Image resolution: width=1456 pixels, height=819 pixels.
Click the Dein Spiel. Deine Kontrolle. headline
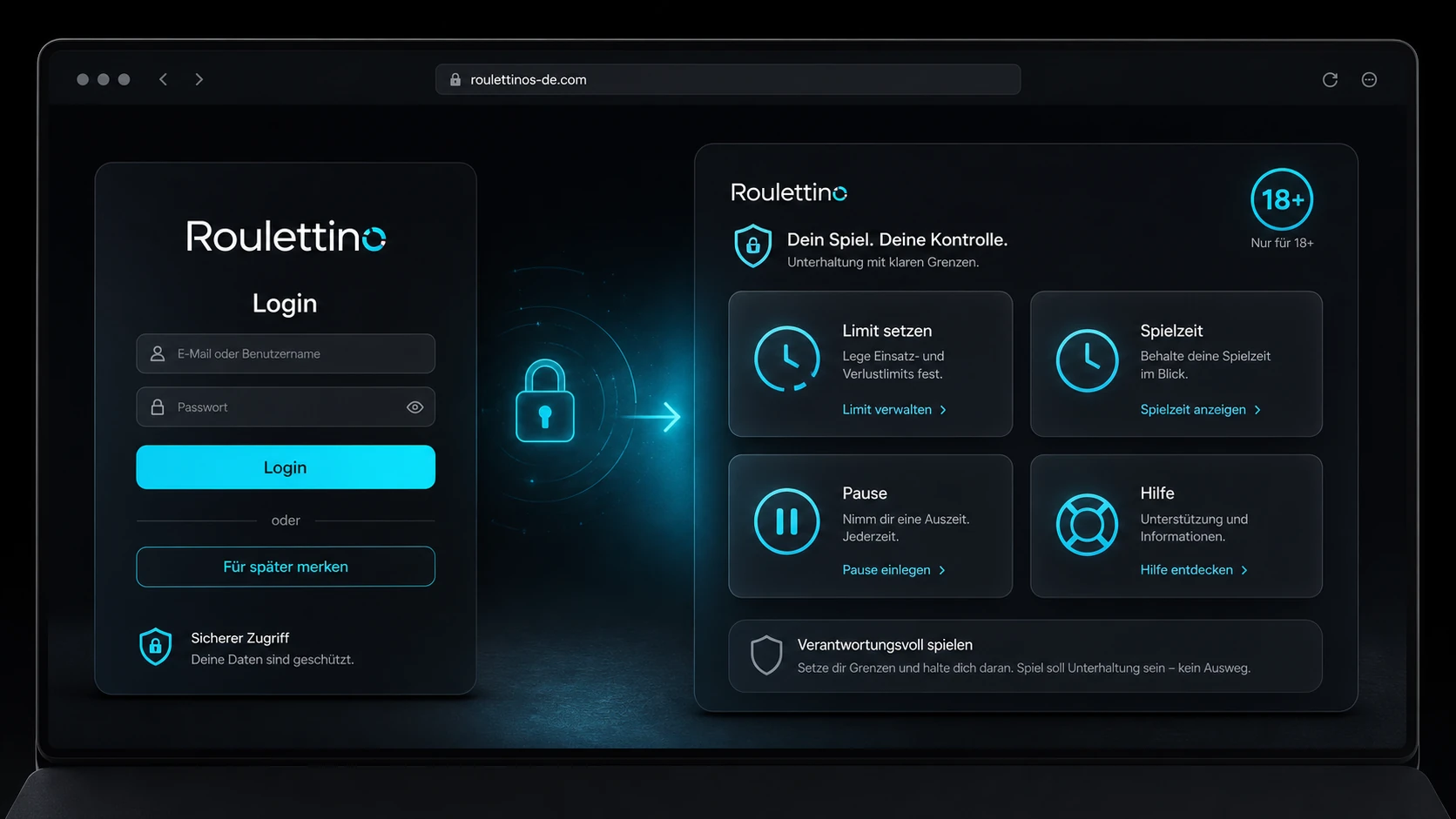point(897,239)
